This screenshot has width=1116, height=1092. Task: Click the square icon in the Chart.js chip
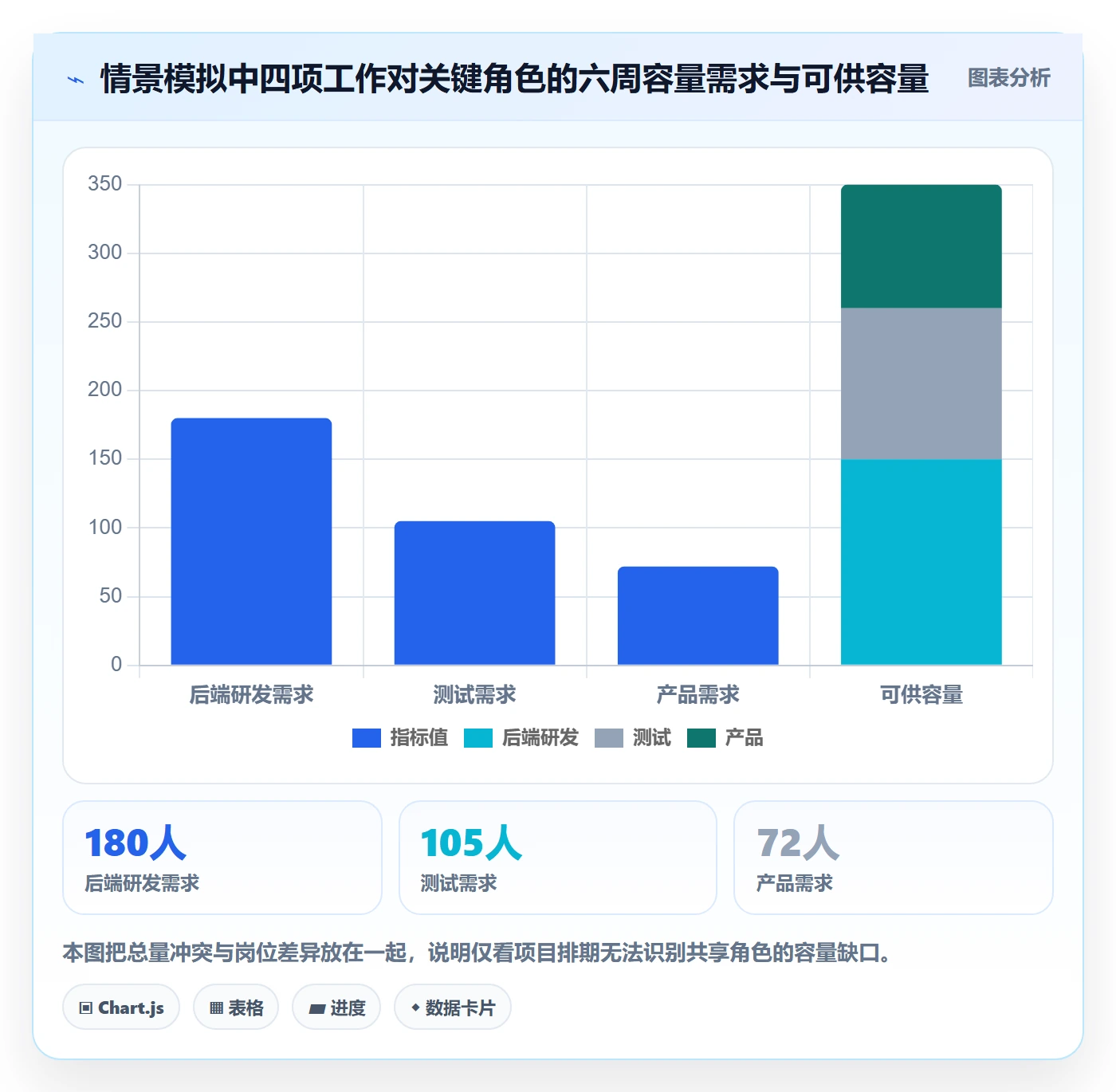click(x=86, y=1008)
